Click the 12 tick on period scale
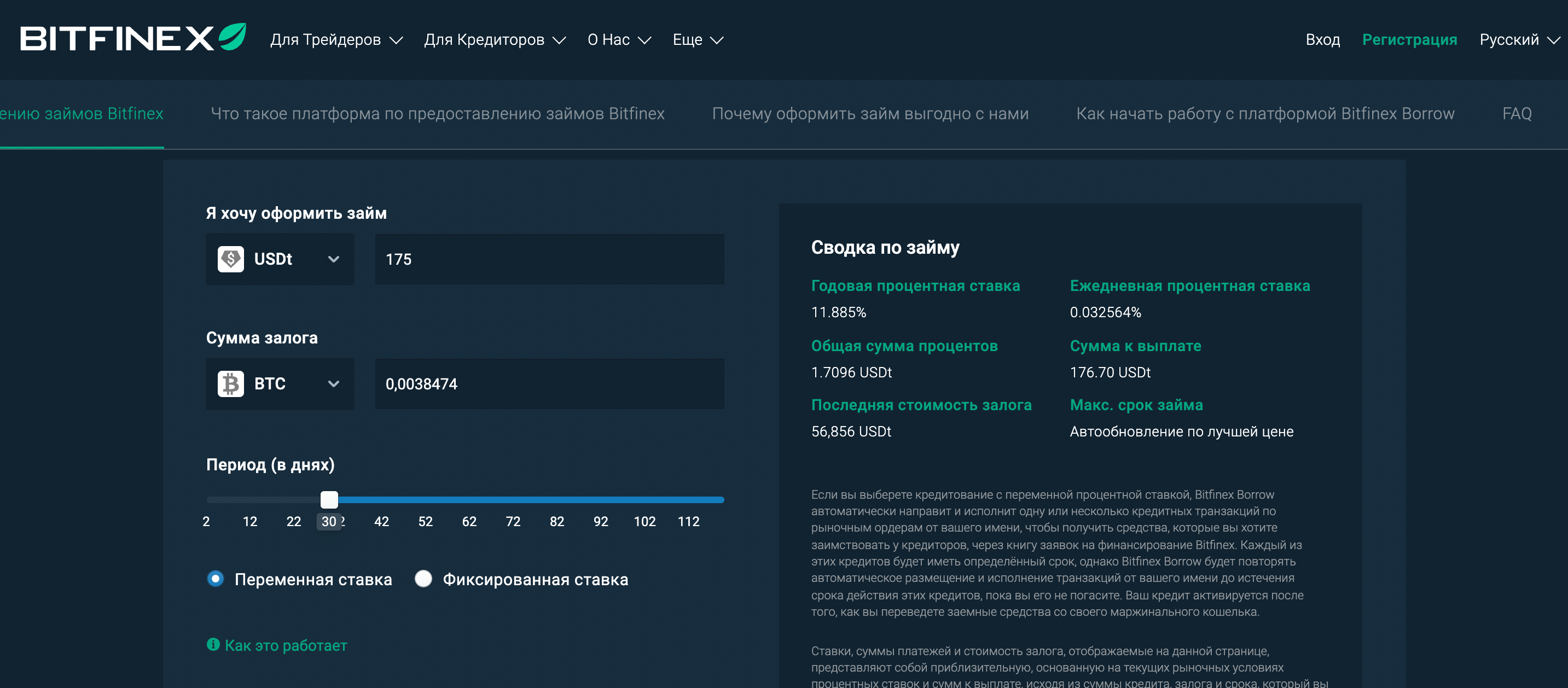This screenshot has height=688, width=1568. click(x=250, y=521)
